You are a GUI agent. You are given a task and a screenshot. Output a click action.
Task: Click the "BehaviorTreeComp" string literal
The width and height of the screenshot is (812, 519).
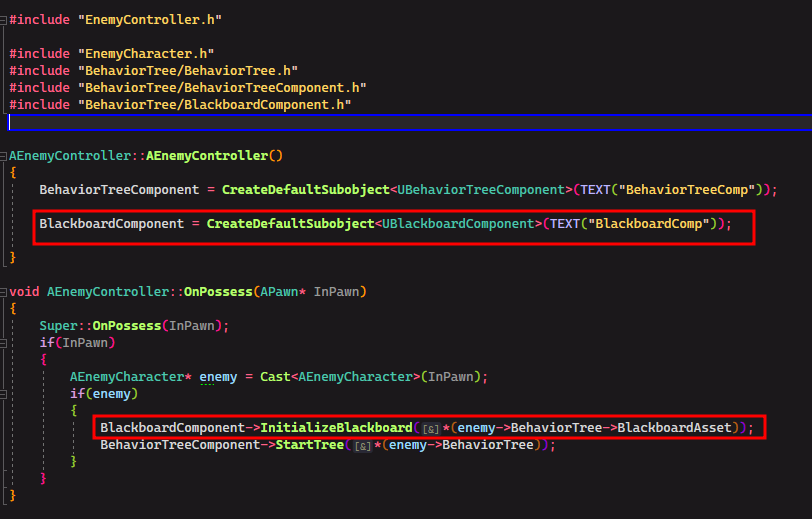tap(687, 190)
